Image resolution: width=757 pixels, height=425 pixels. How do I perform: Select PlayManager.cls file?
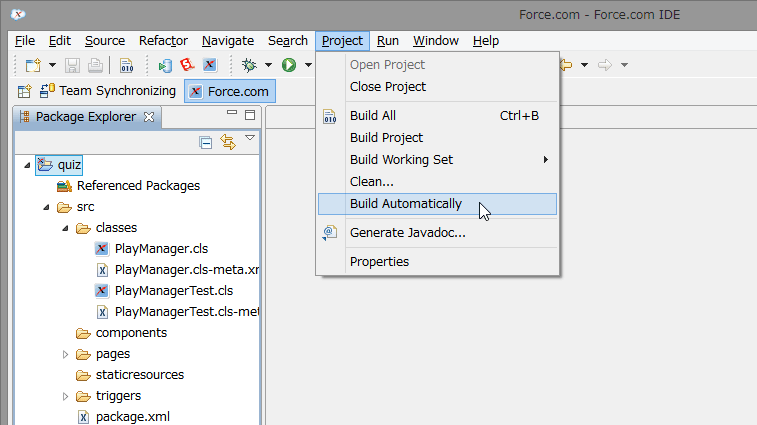click(x=151, y=249)
